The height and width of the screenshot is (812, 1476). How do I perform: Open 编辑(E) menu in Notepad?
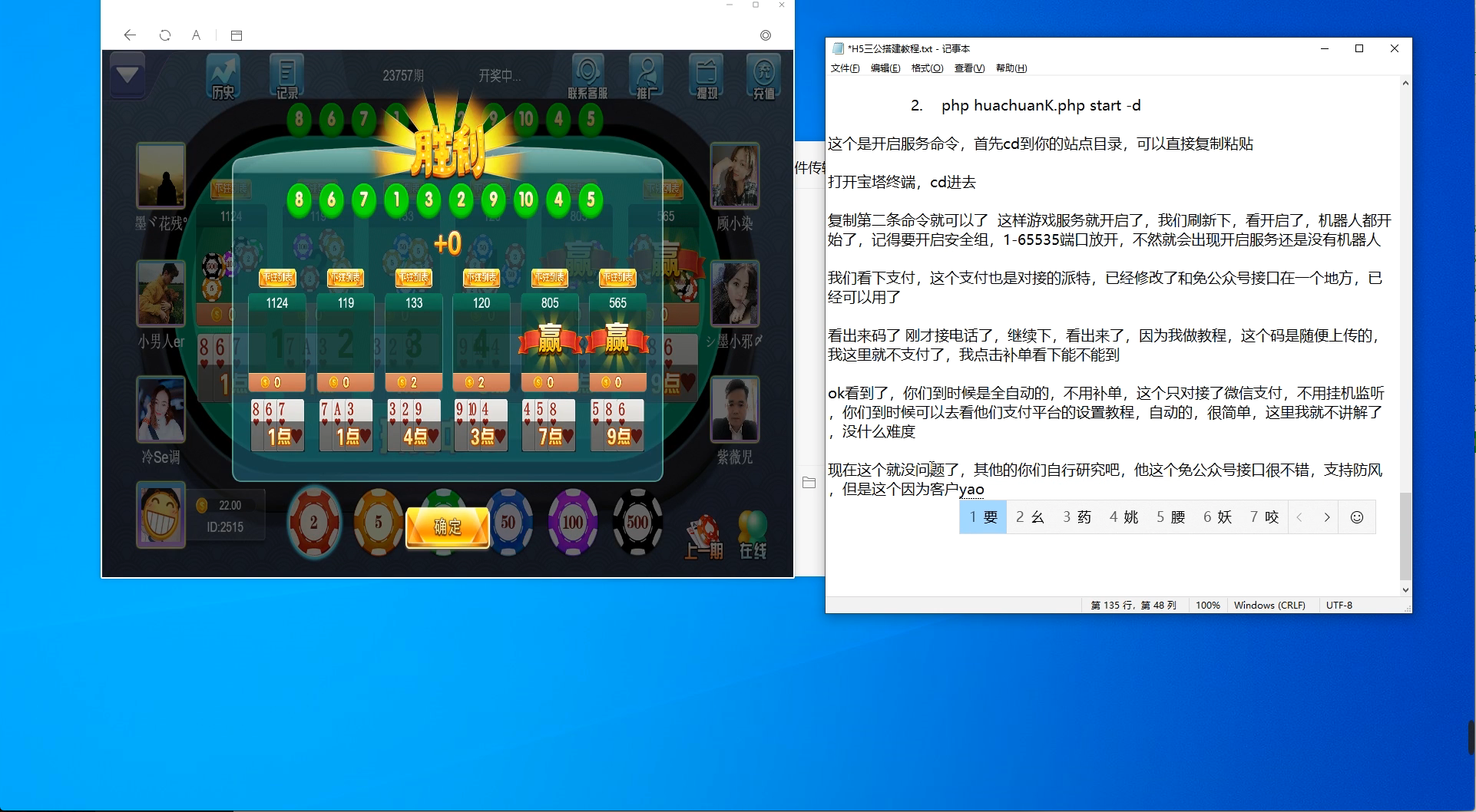pos(885,68)
